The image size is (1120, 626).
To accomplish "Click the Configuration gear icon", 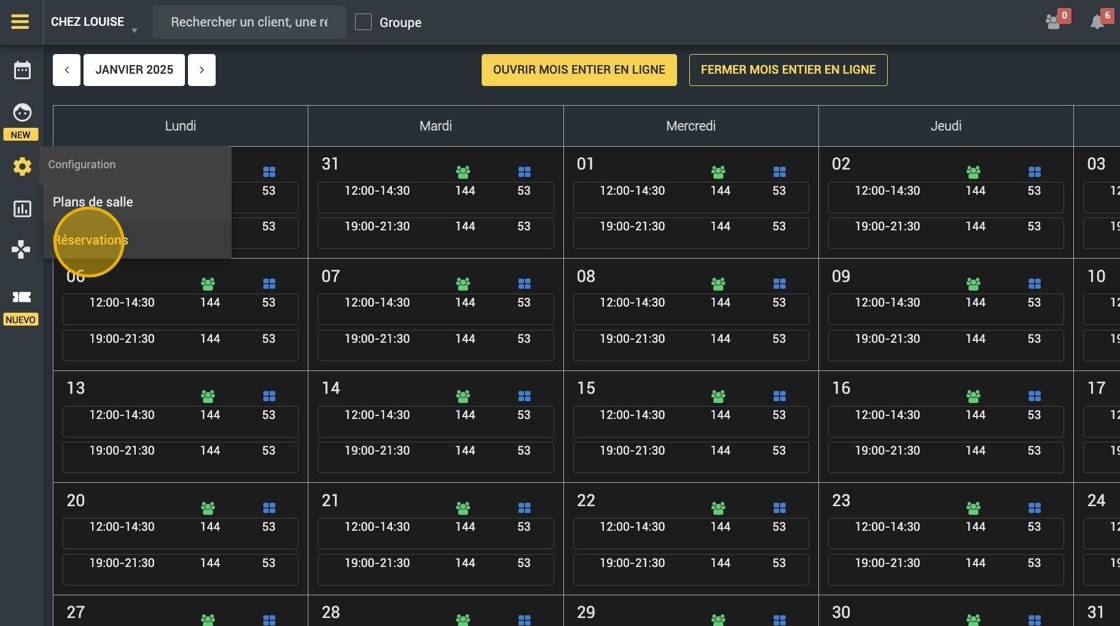I will (x=22, y=167).
